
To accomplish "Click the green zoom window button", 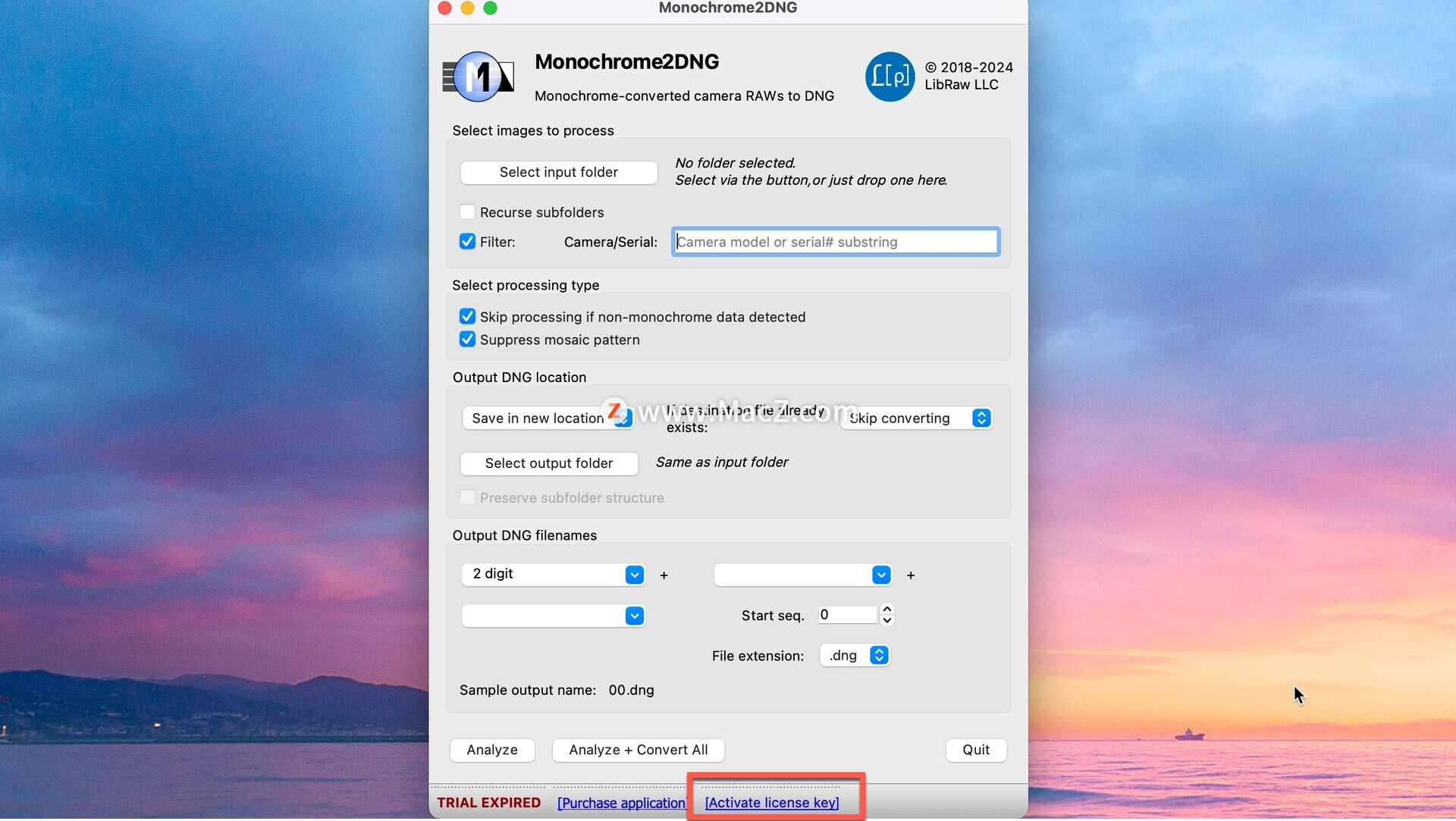I will 490,8.
